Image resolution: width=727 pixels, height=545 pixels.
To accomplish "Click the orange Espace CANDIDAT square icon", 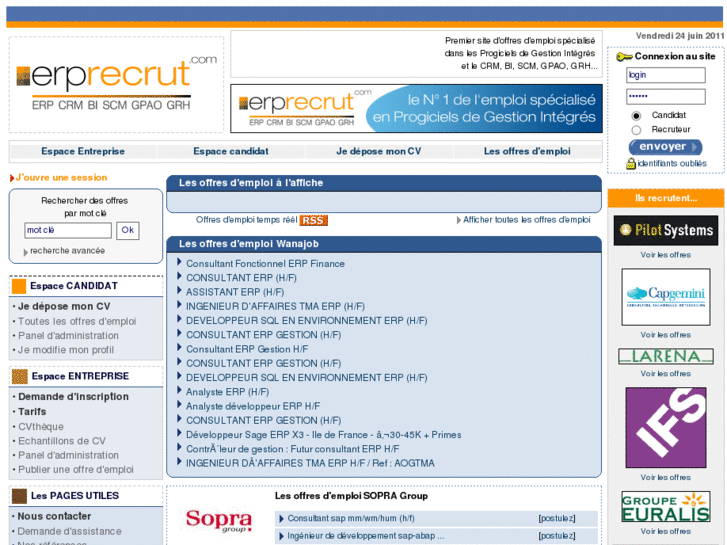I will pos(19,286).
